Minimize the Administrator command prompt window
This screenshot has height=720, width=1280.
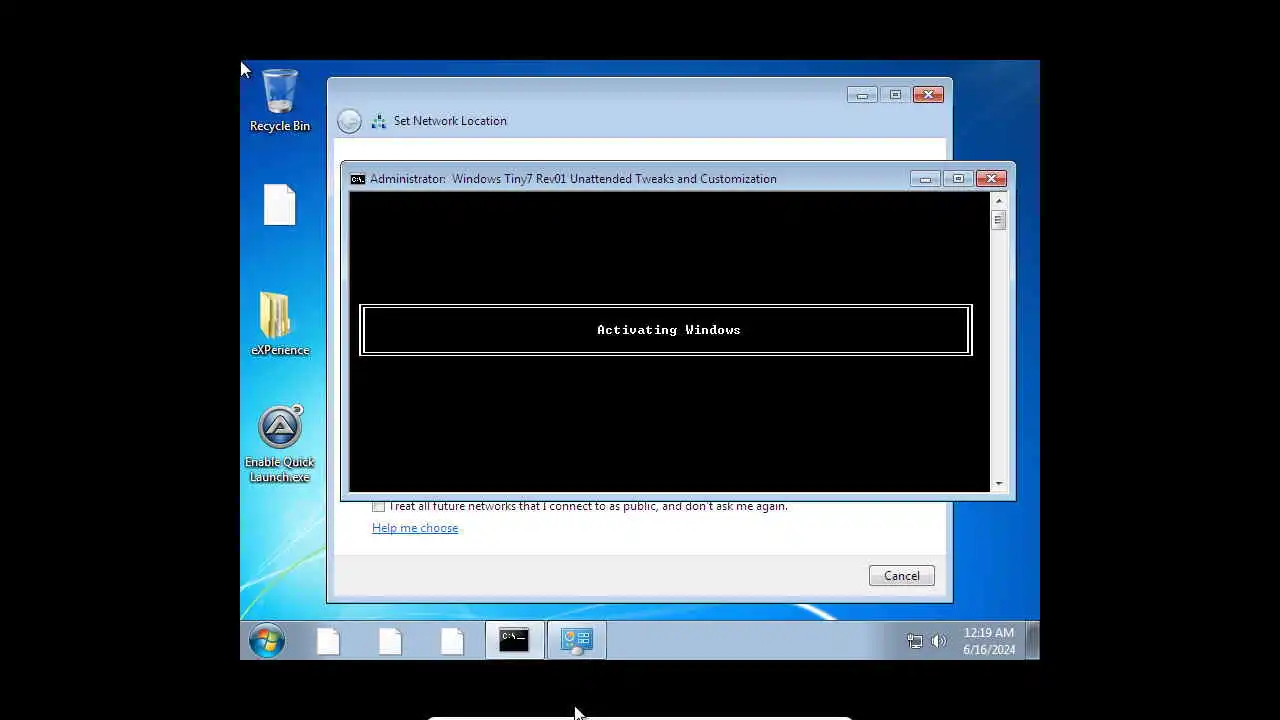pos(925,179)
